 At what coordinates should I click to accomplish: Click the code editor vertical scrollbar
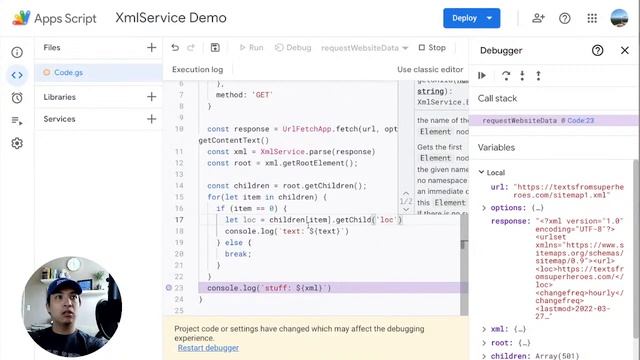tap(464, 264)
